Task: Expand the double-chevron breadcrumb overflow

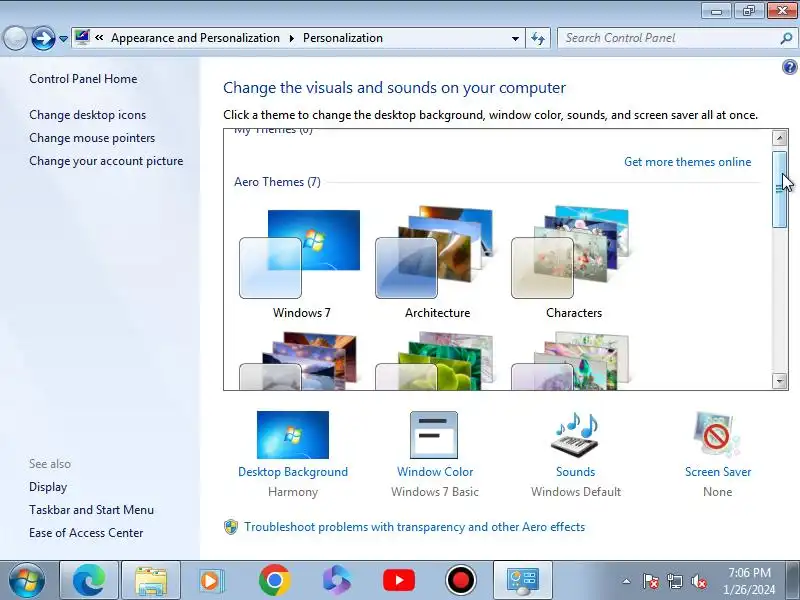Action: pos(99,38)
